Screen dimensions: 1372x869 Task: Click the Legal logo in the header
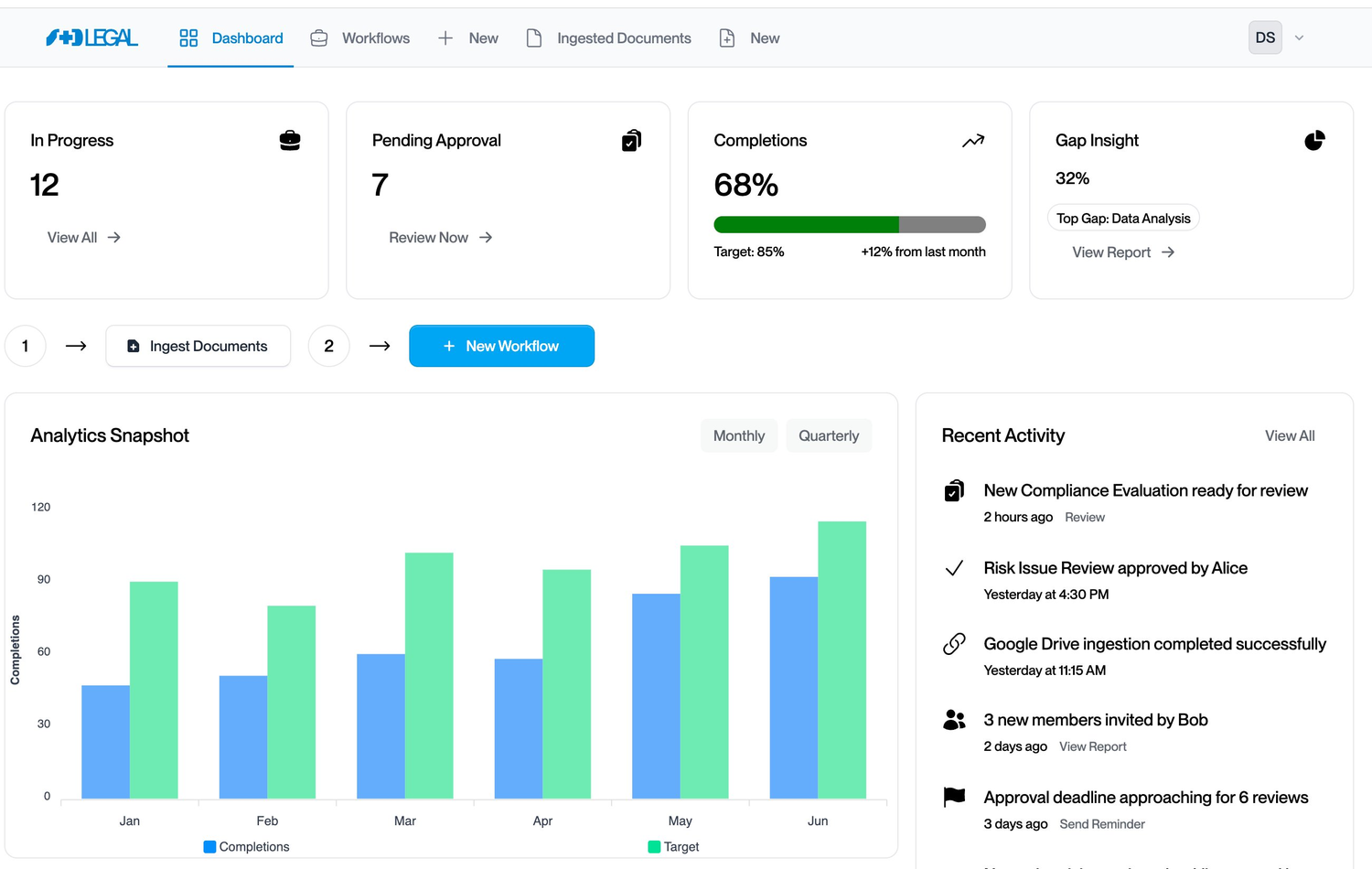(91, 38)
